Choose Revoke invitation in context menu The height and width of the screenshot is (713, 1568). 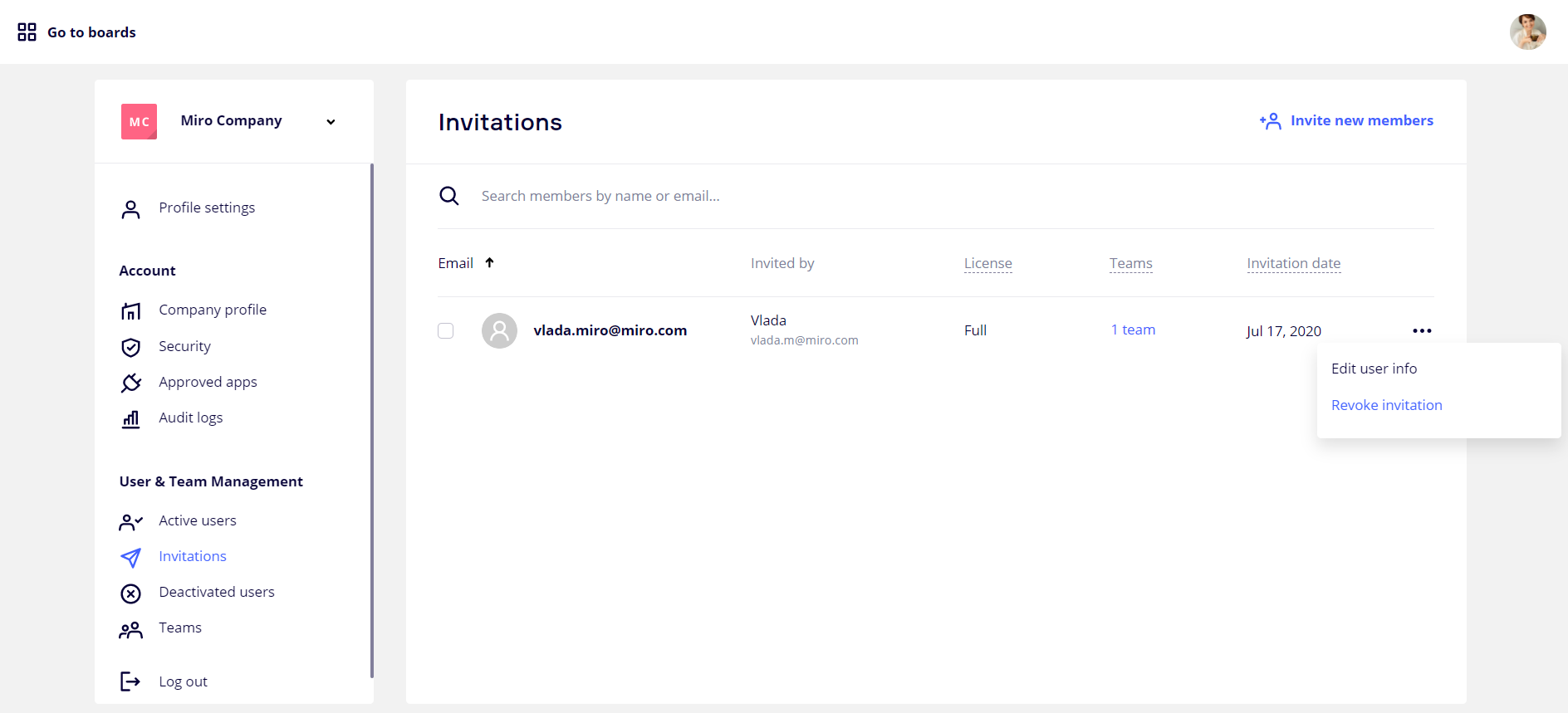pos(1386,405)
